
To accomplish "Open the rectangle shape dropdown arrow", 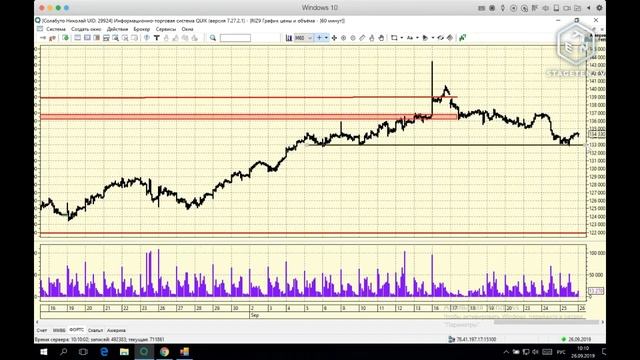I will tap(402, 38).
